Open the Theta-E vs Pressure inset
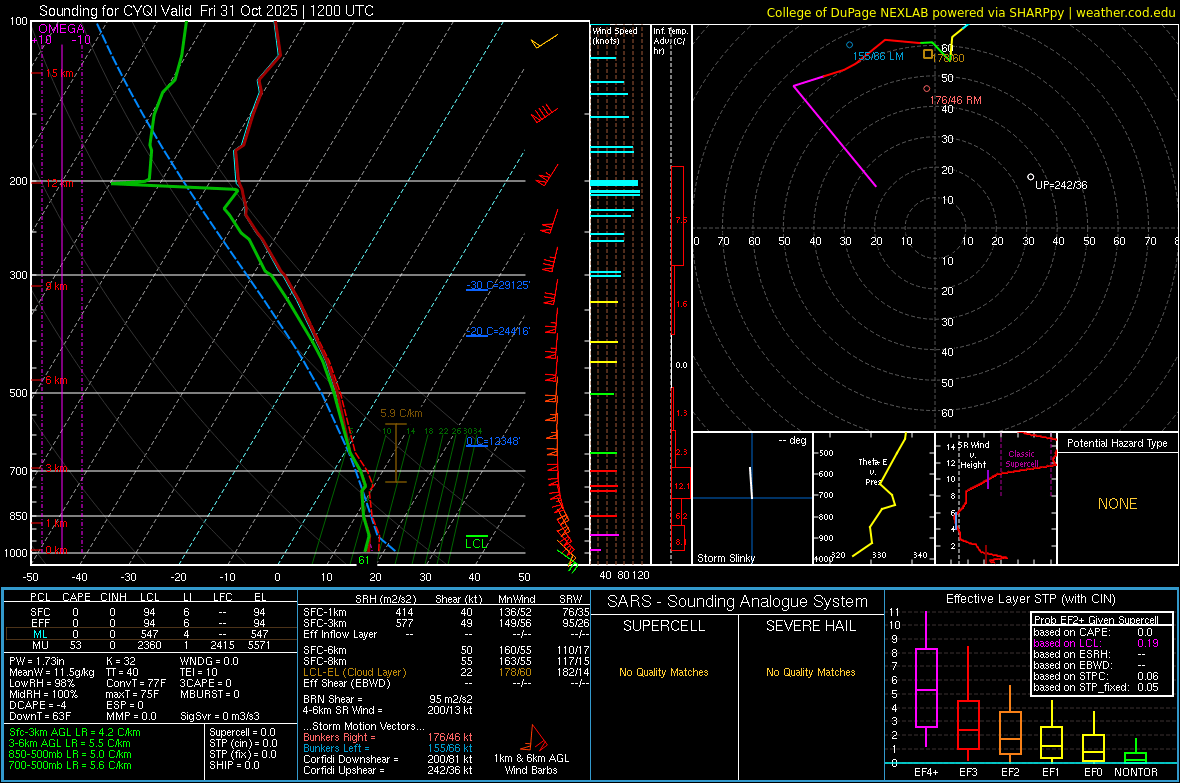The width and height of the screenshot is (1180, 783). coord(873,498)
